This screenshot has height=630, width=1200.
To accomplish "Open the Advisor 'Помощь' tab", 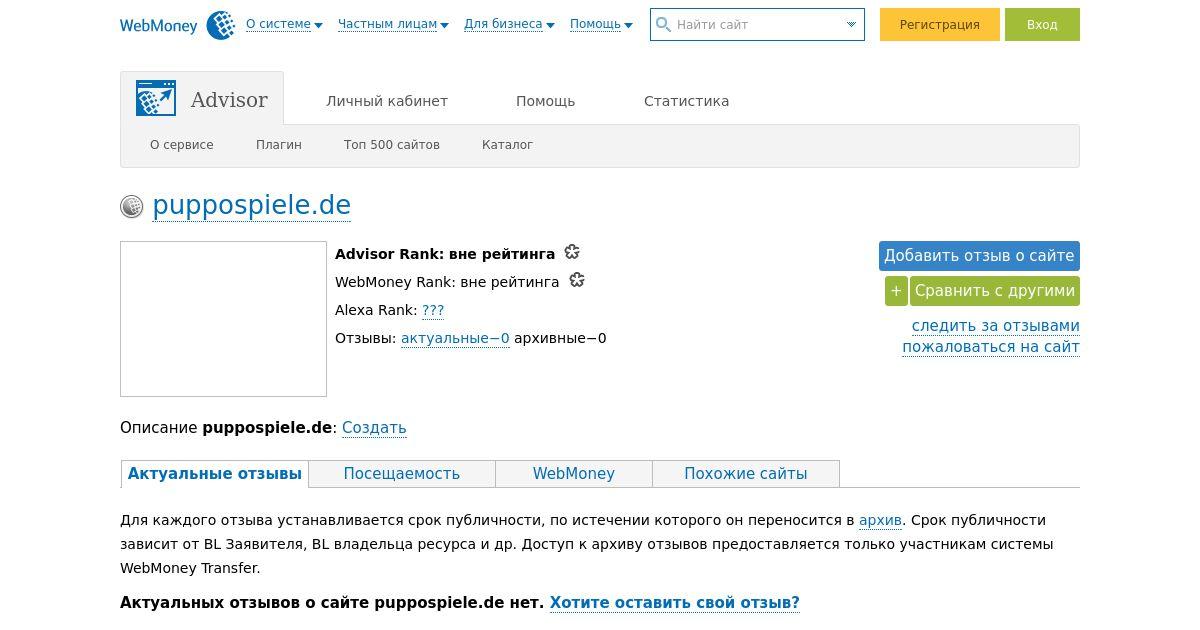I will (545, 101).
